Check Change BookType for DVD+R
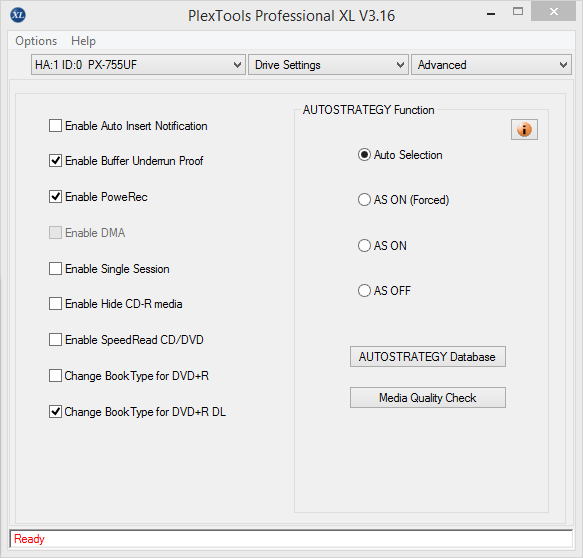This screenshot has width=583, height=558. (x=55, y=375)
